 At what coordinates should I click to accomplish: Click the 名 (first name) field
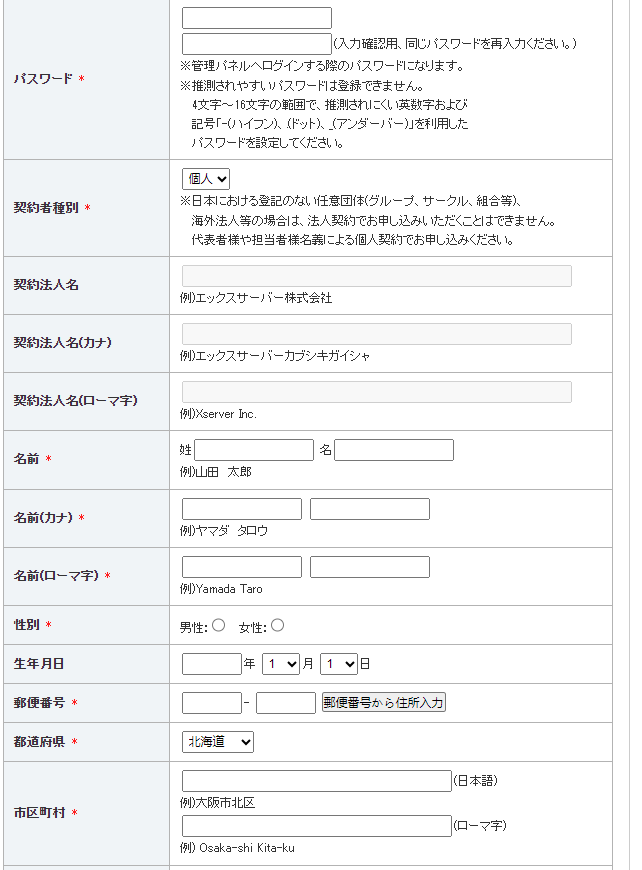pyautogui.click(x=394, y=450)
